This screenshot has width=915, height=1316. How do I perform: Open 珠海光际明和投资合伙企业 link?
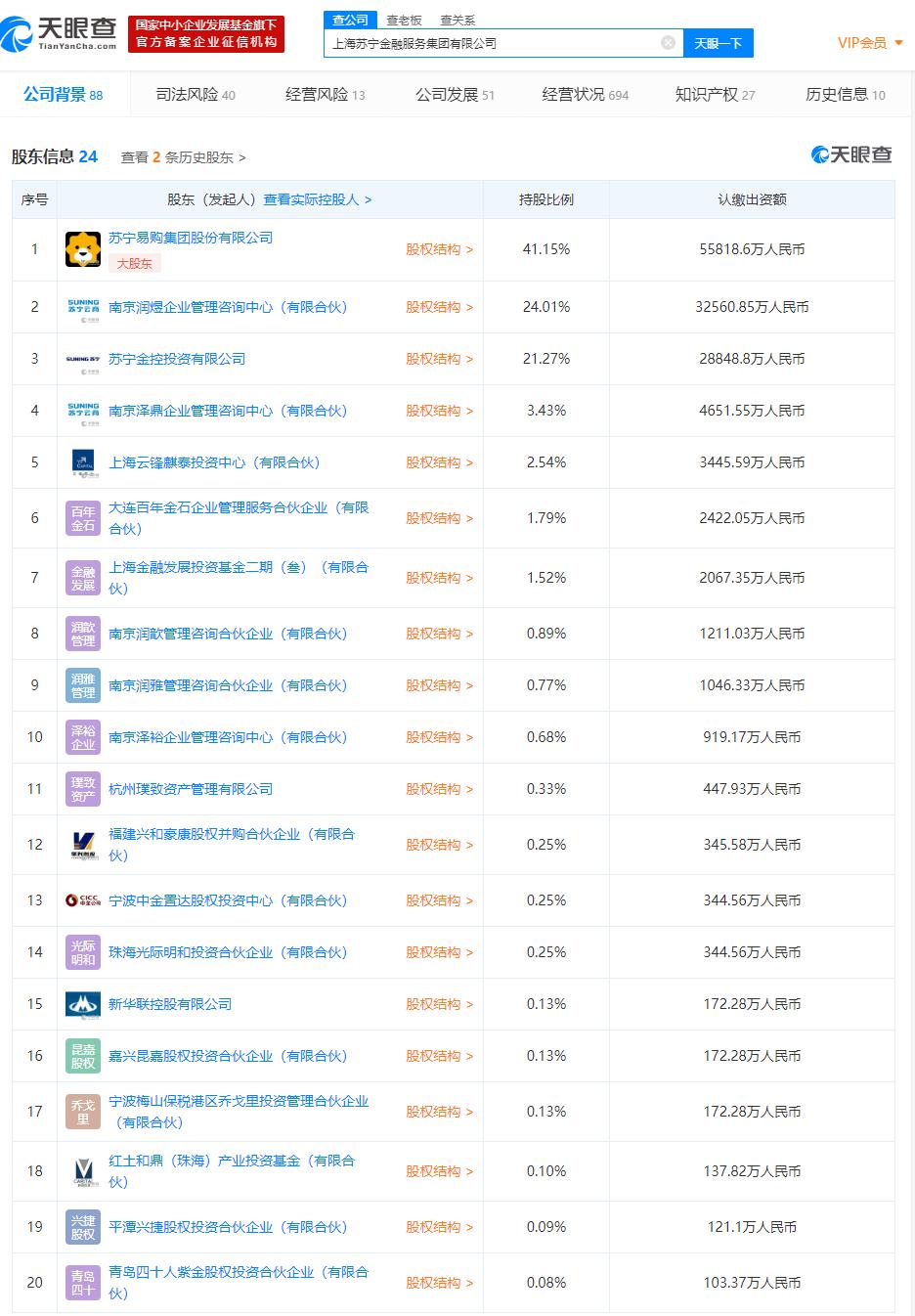pyautogui.click(x=228, y=952)
